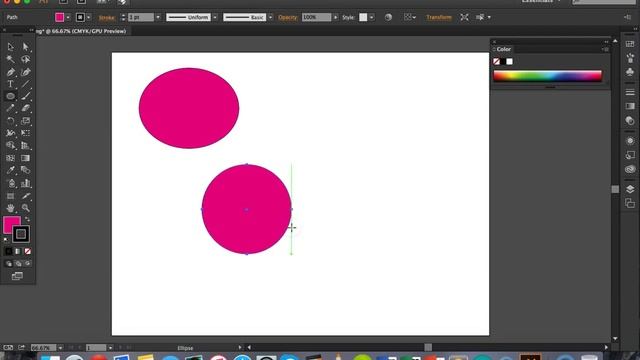Viewport: 640px width, 360px height.
Task: Select the Line Segment tool
Action: [x=25, y=84]
